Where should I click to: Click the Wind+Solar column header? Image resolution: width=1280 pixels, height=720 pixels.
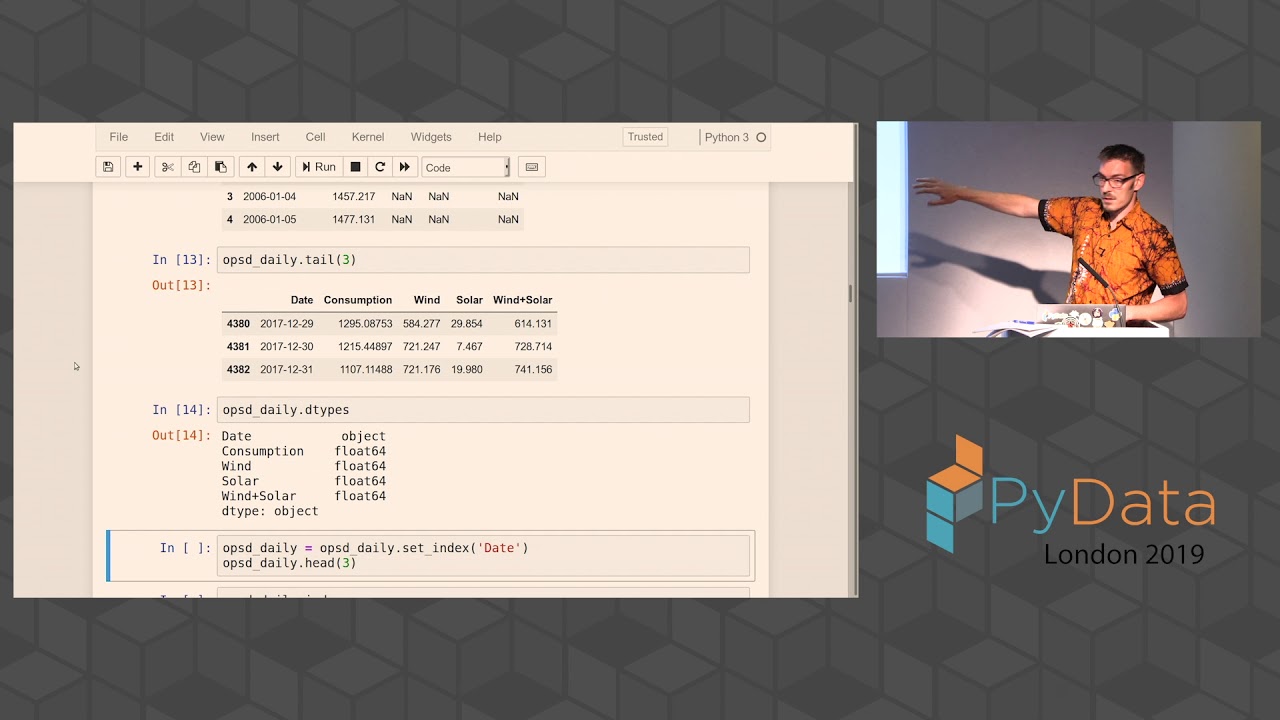(x=522, y=300)
